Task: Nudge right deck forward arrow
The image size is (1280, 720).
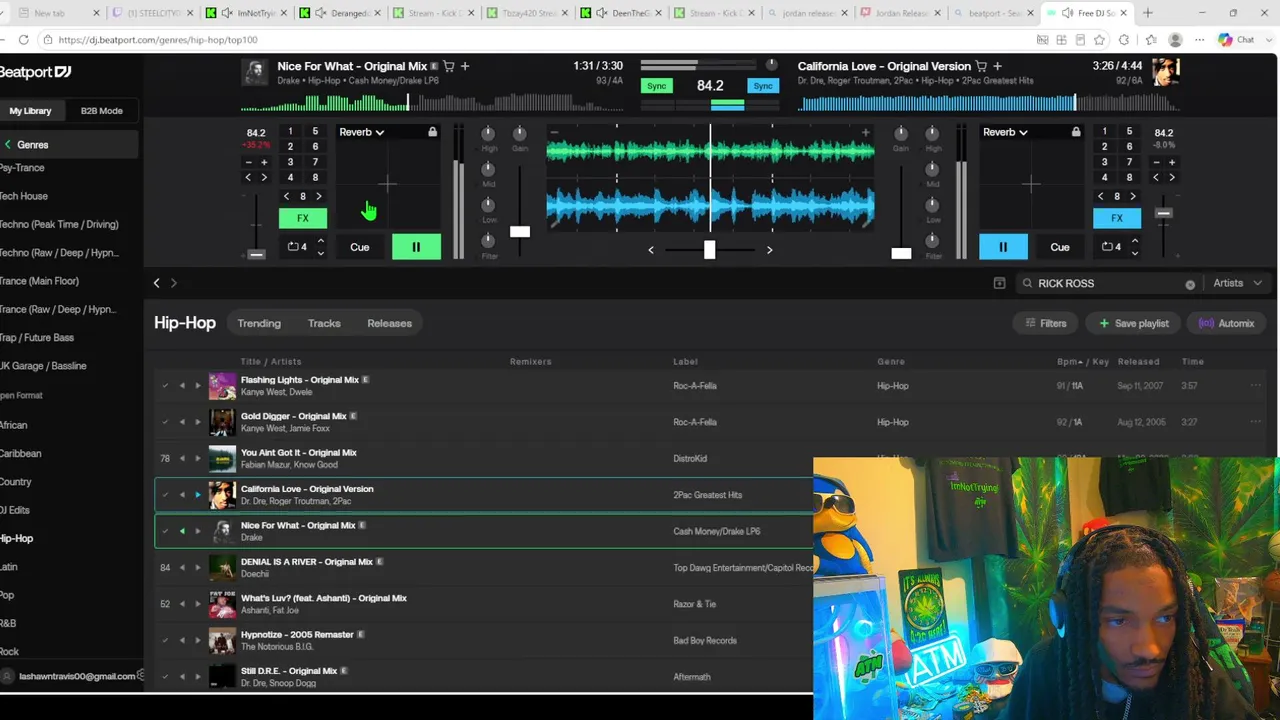Action: [x=1172, y=177]
